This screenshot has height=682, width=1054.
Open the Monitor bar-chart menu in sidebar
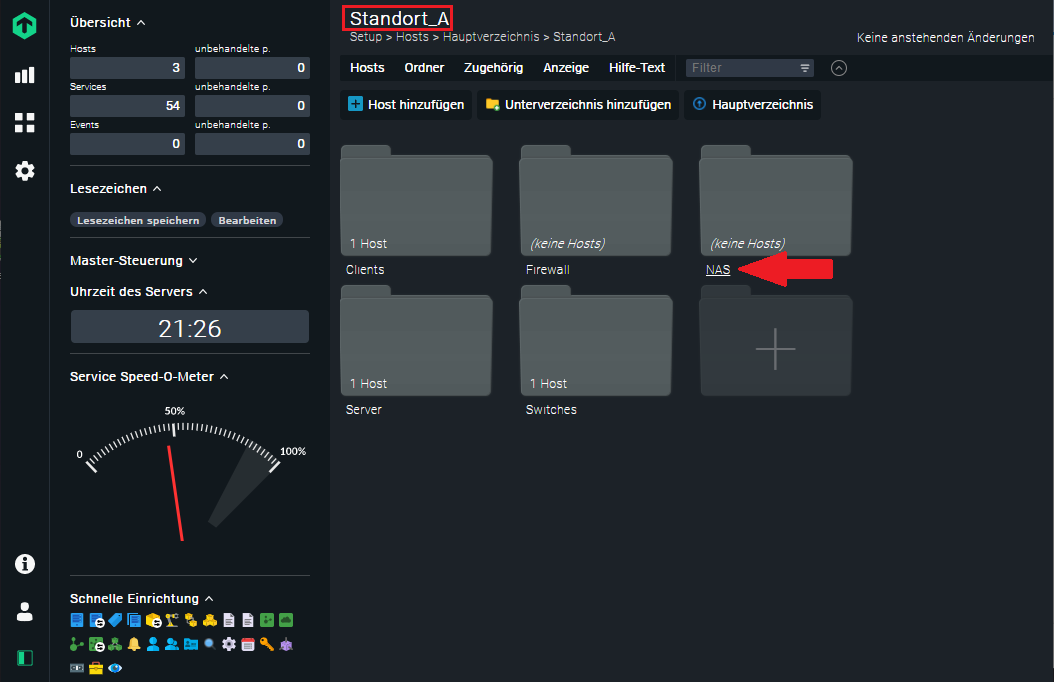click(24, 75)
